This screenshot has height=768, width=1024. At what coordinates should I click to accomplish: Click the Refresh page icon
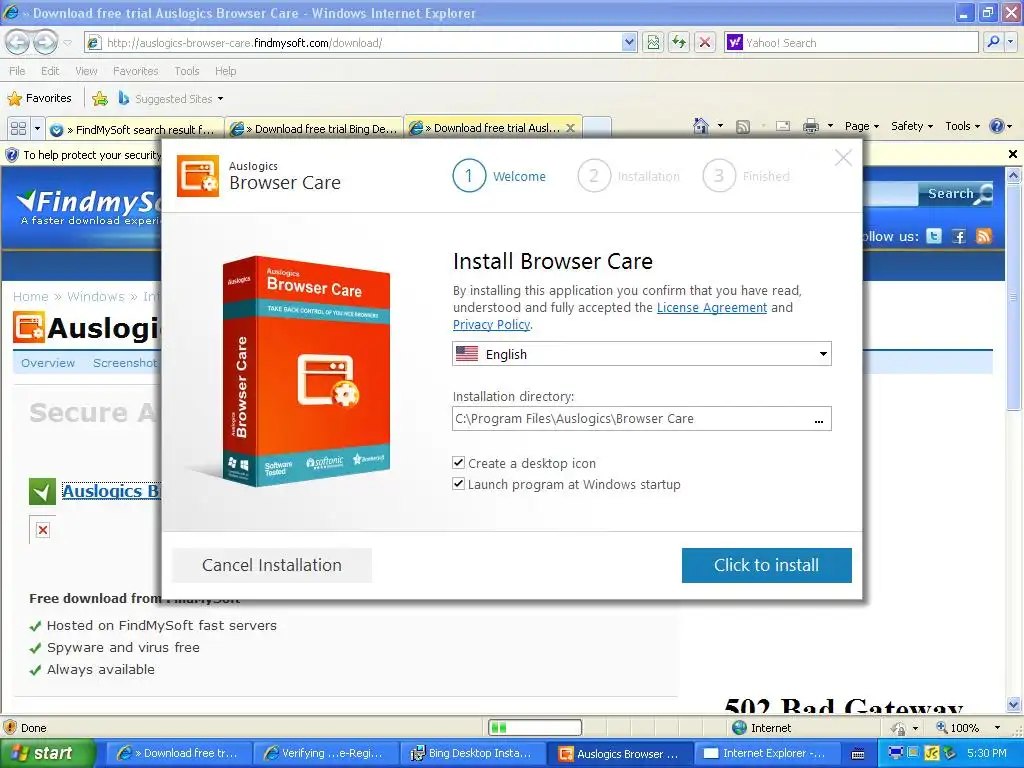click(679, 42)
